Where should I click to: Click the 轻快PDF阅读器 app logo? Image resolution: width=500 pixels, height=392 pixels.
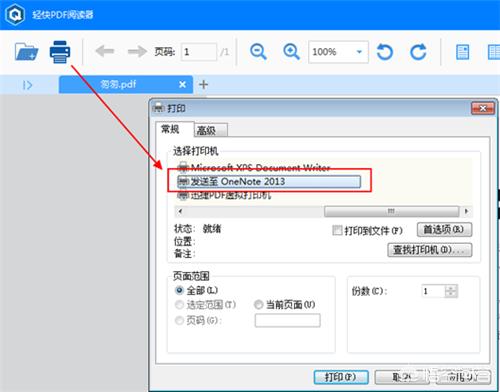click(15, 15)
